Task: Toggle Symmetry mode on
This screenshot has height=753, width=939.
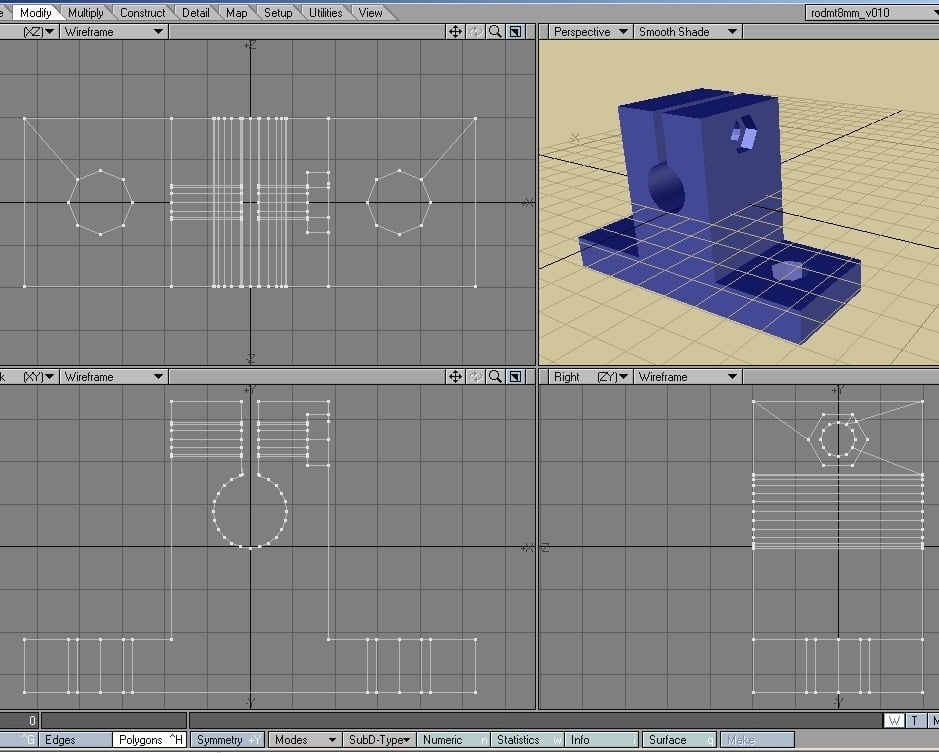Action: (226, 740)
